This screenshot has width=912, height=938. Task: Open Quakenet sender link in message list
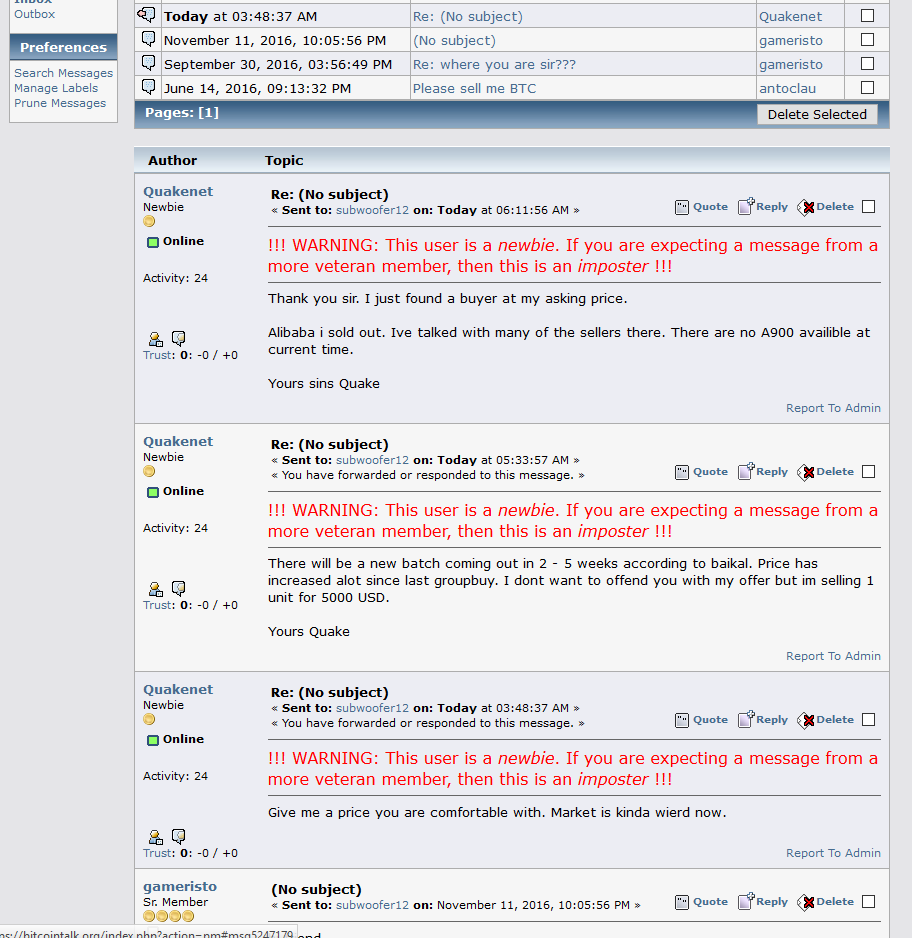click(791, 17)
